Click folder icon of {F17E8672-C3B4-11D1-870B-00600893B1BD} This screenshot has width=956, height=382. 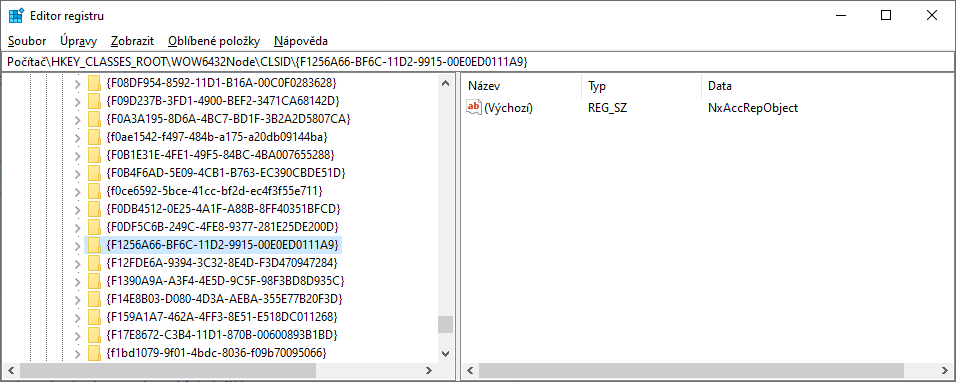coord(94,335)
